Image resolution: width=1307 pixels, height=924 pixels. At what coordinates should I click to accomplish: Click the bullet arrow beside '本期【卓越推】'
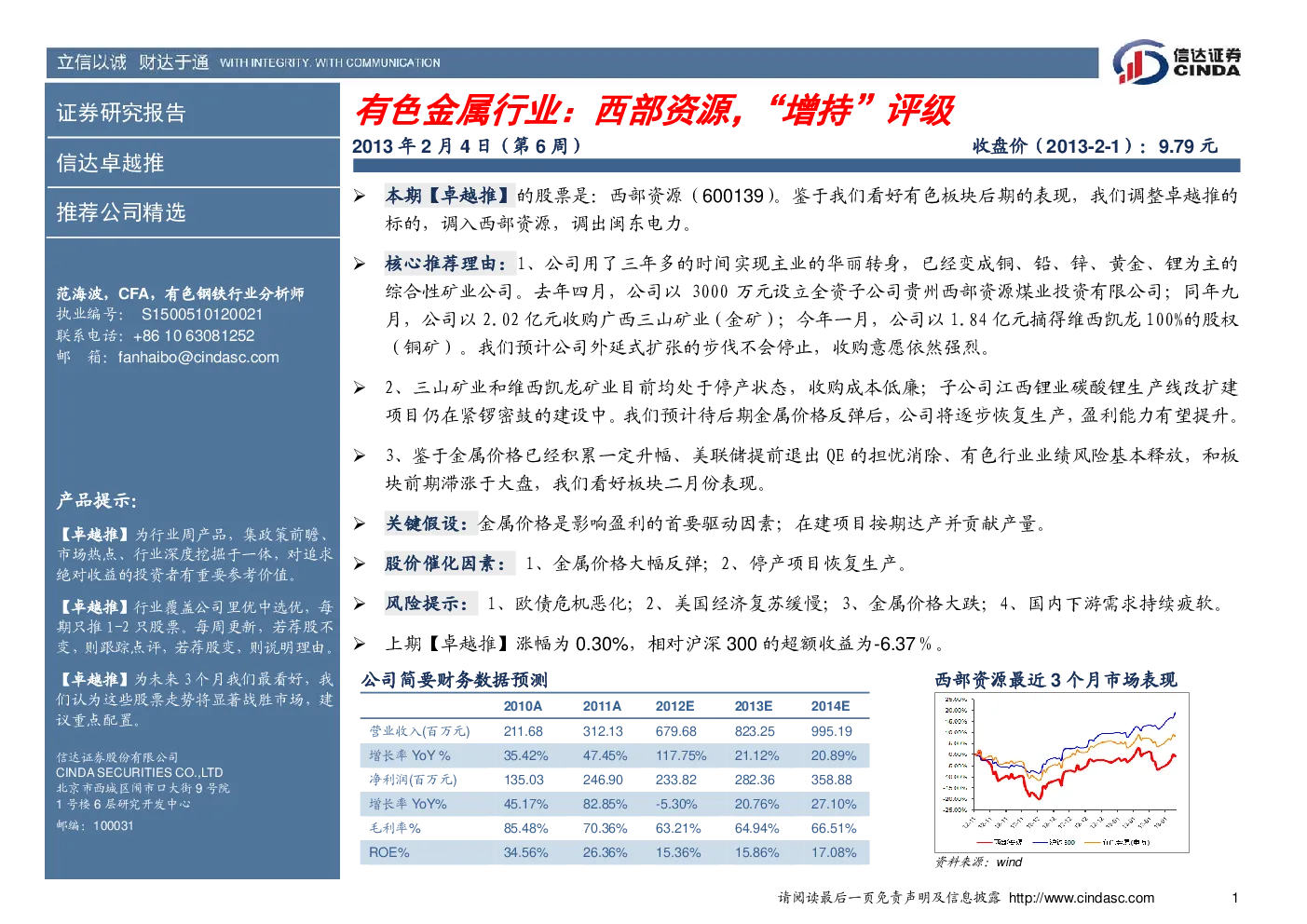click(x=360, y=196)
